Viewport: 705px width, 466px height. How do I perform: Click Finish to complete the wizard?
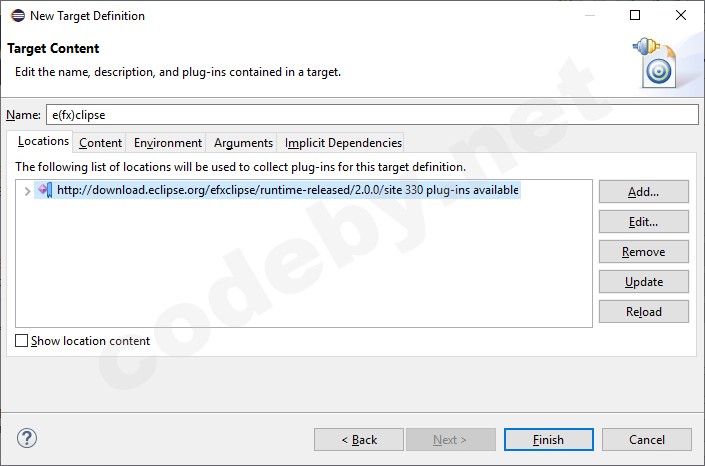[x=548, y=440]
